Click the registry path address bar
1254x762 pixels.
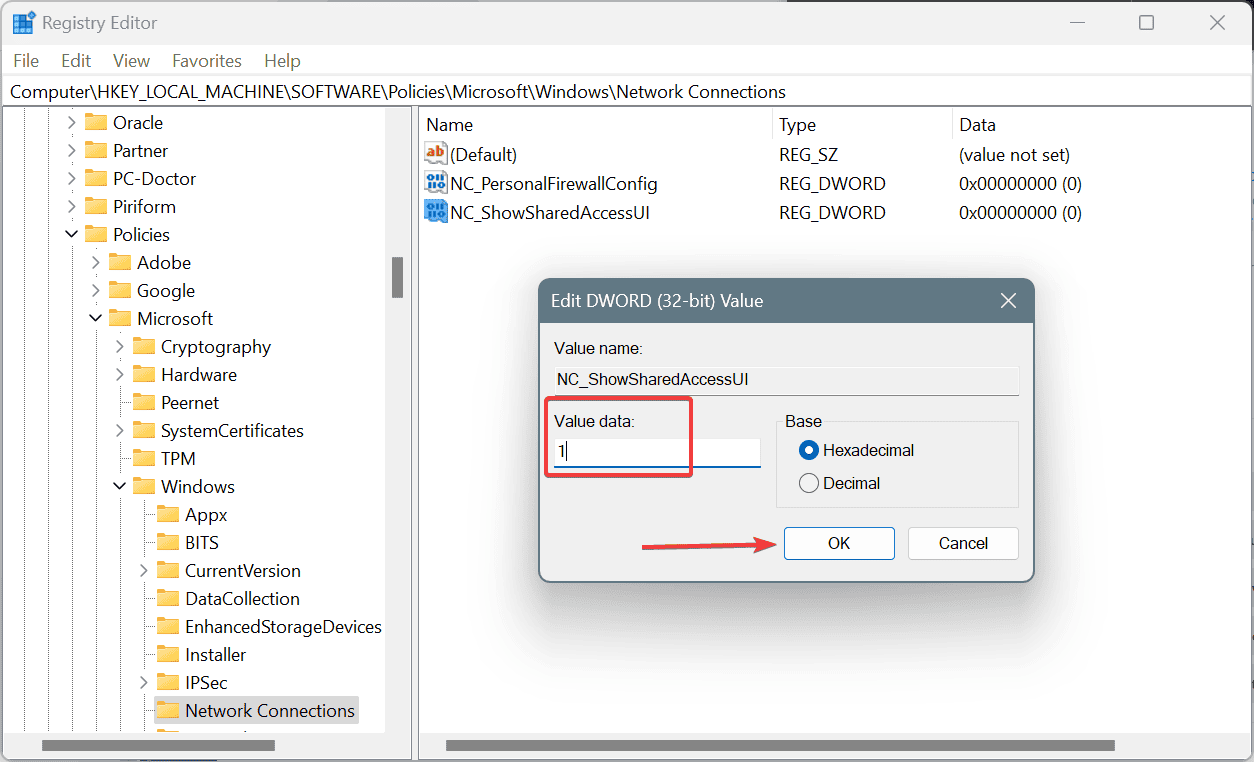627,91
